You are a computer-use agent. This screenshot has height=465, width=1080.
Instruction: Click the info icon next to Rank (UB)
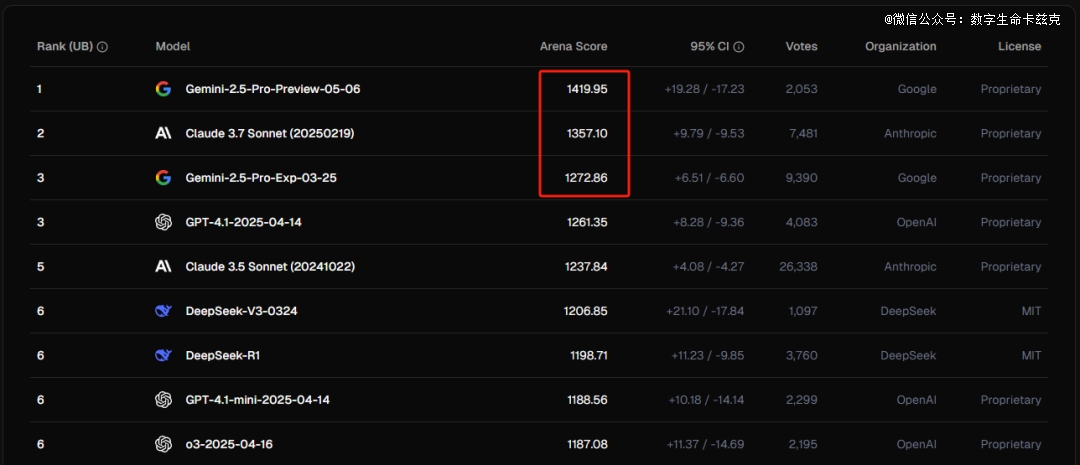pos(103,47)
